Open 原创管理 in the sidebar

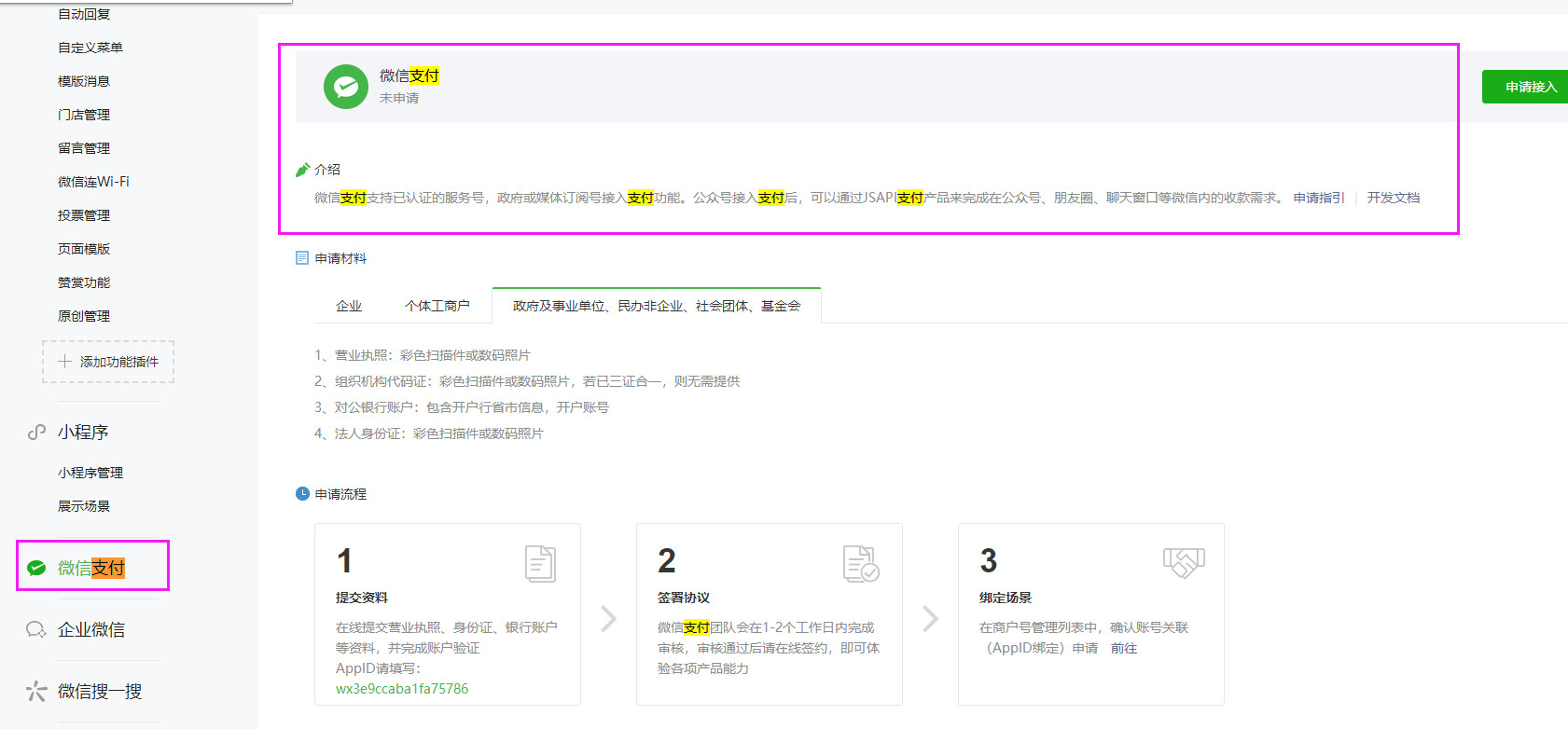coord(84,316)
